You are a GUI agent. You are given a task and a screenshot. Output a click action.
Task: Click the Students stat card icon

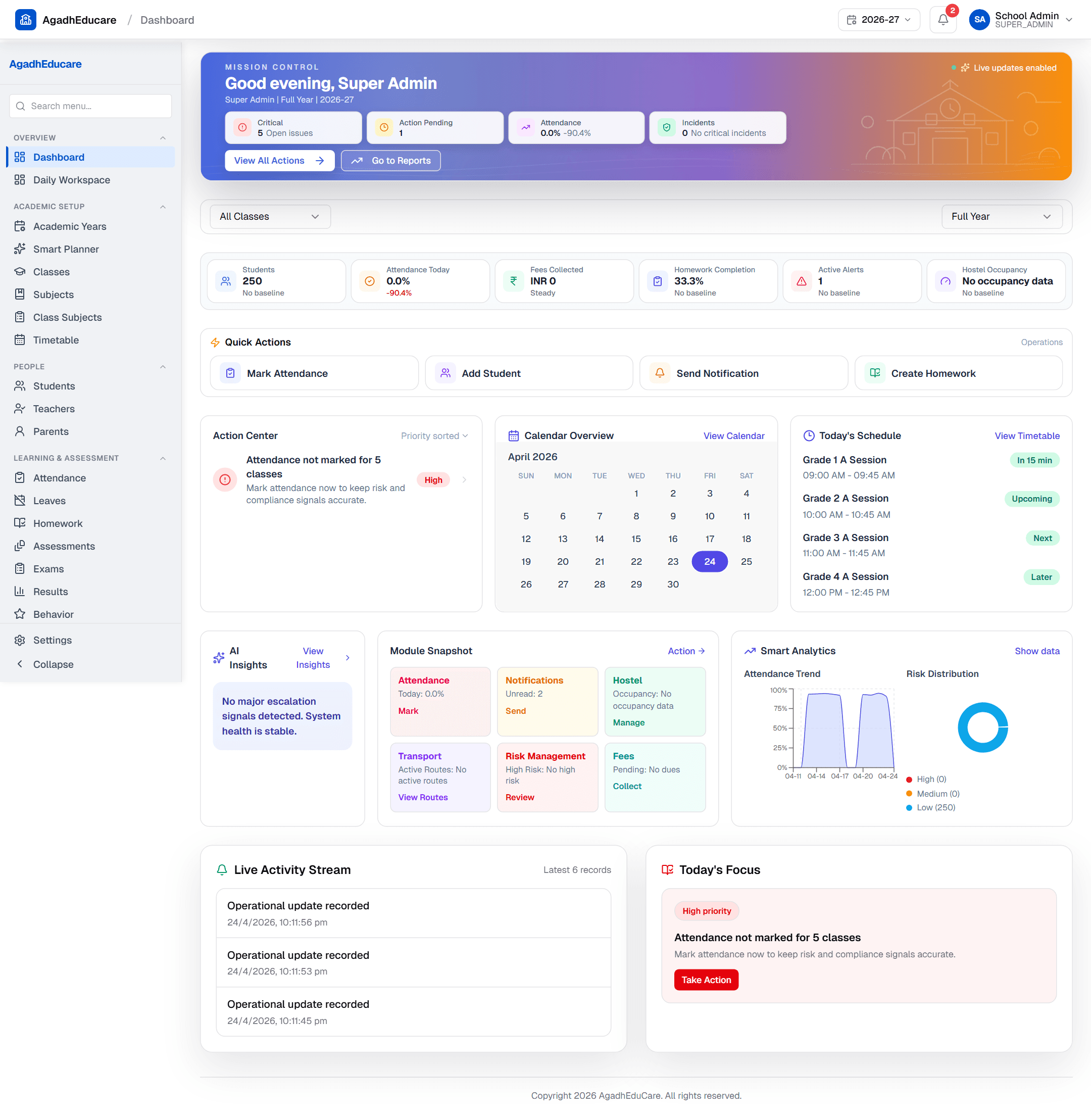(x=226, y=281)
